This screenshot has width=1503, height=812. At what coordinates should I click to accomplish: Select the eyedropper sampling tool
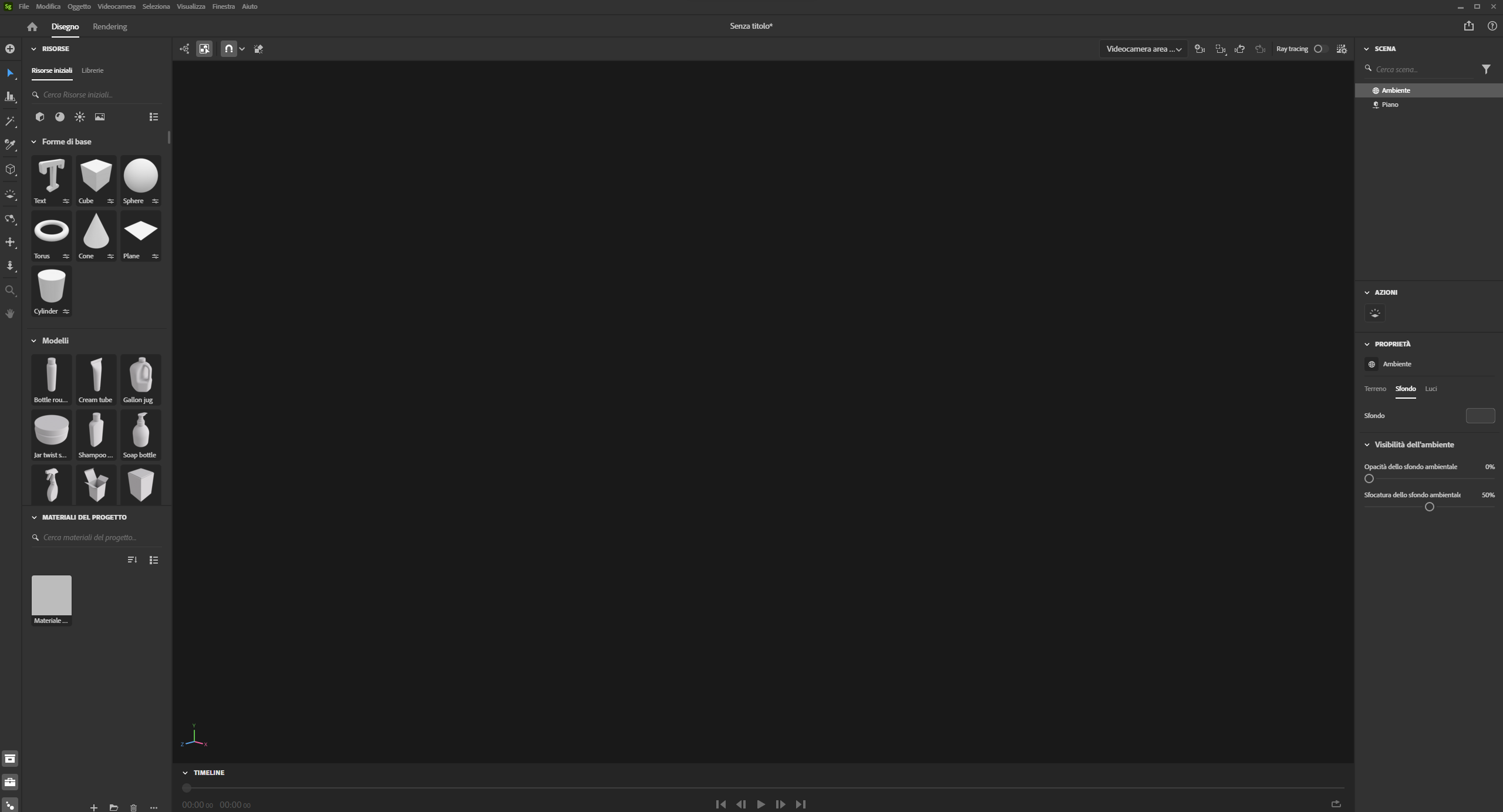click(x=10, y=145)
